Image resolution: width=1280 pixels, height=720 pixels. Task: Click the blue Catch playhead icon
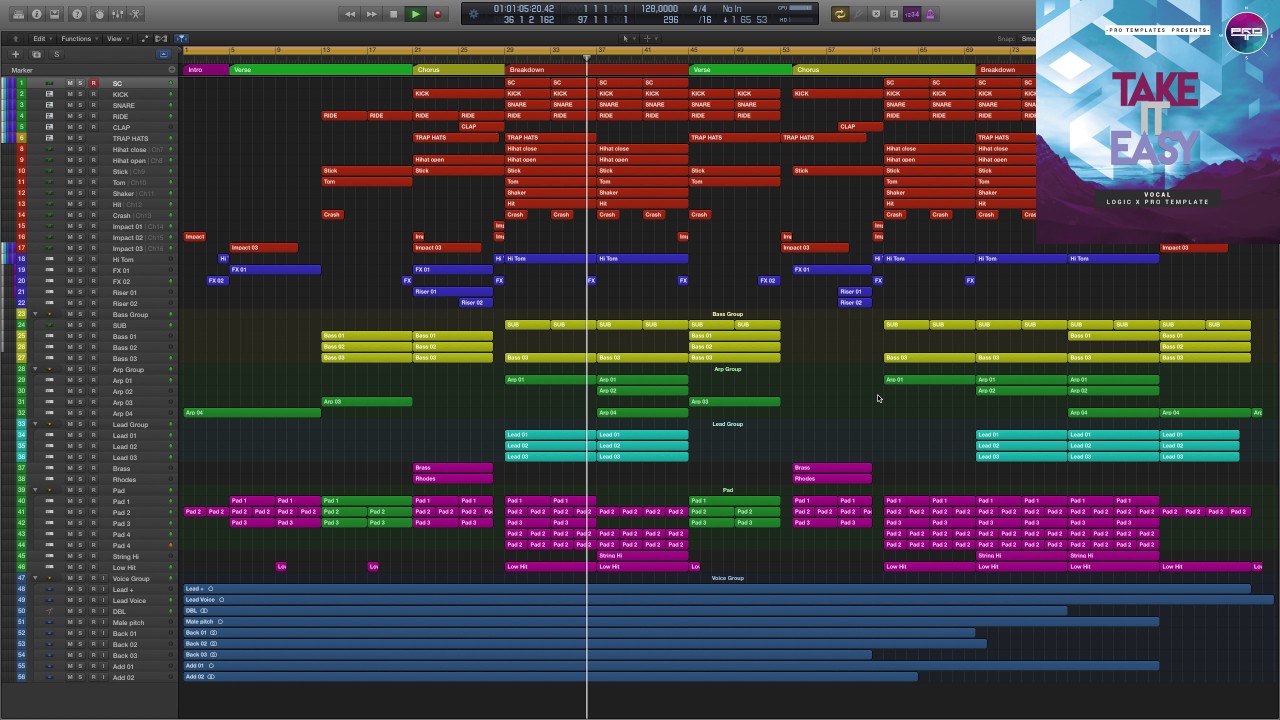pyautogui.click(x=181, y=39)
